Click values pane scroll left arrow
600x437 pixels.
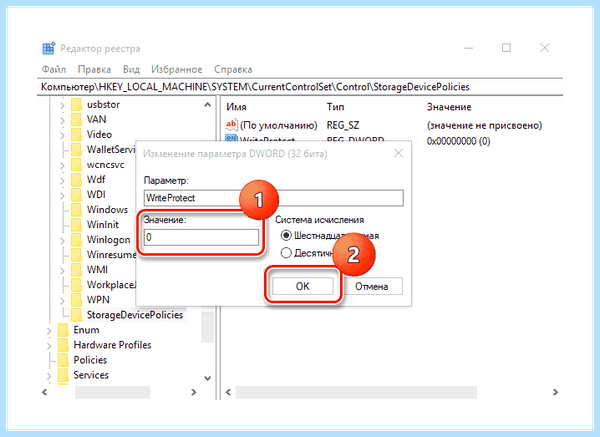[228, 392]
